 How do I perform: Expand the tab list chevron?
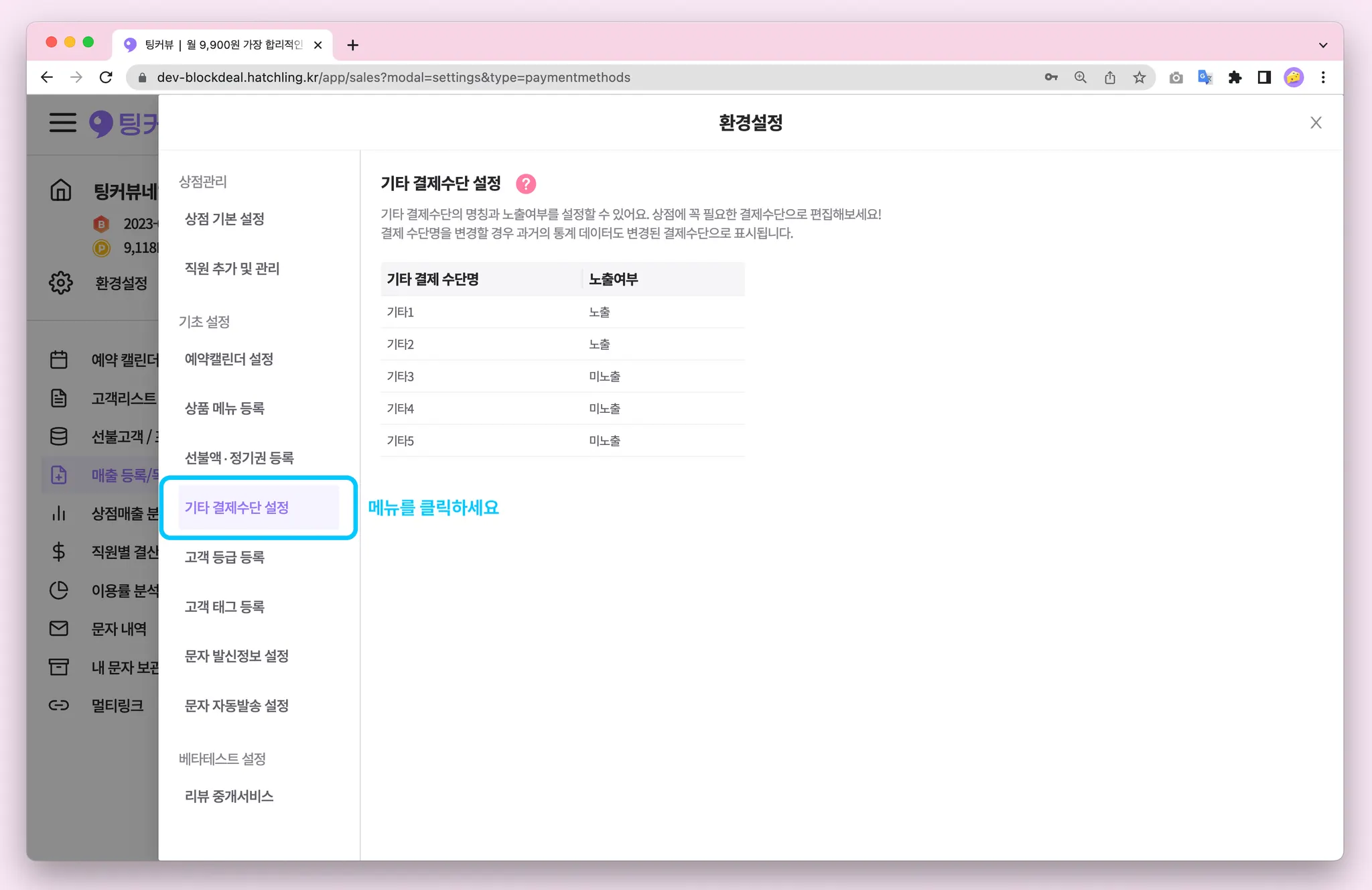point(1322,45)
